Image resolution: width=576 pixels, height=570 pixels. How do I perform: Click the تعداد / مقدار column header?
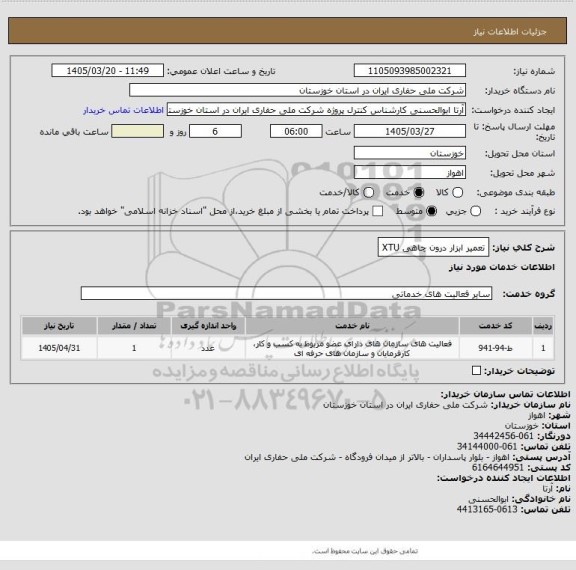tap(134, 325)
